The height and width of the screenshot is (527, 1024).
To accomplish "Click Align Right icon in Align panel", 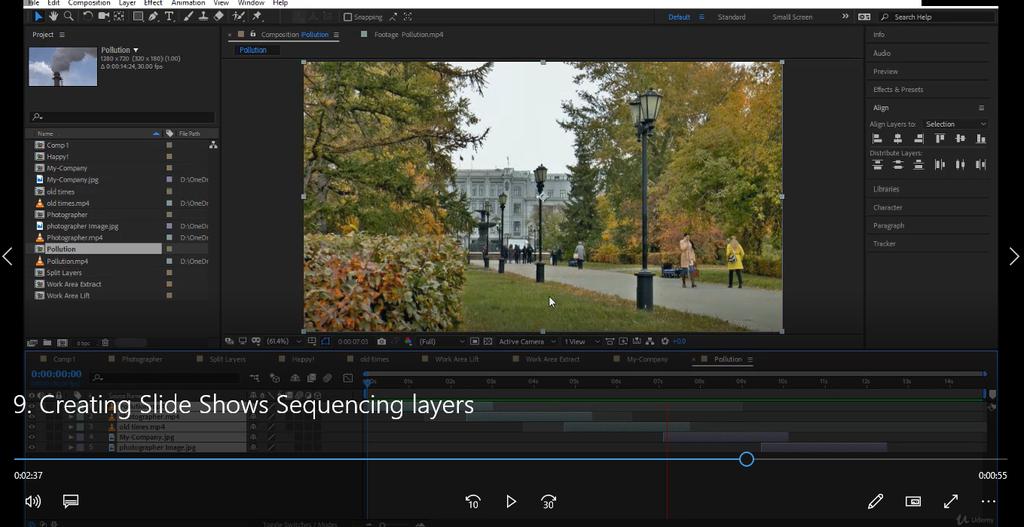I will click(x=918, y=138).
